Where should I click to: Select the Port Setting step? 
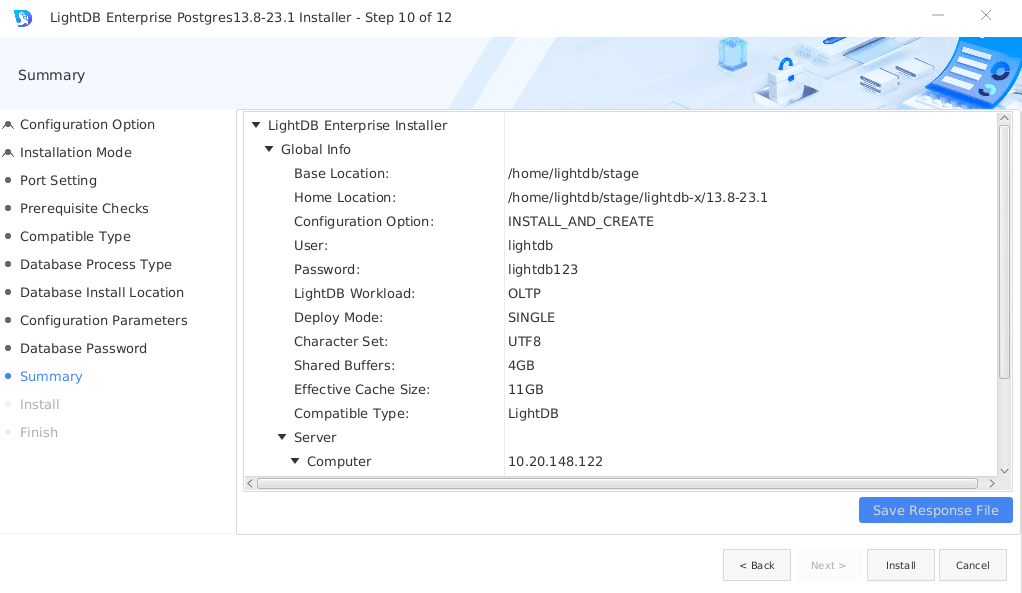pyautogui.click(x=58, y=181)
